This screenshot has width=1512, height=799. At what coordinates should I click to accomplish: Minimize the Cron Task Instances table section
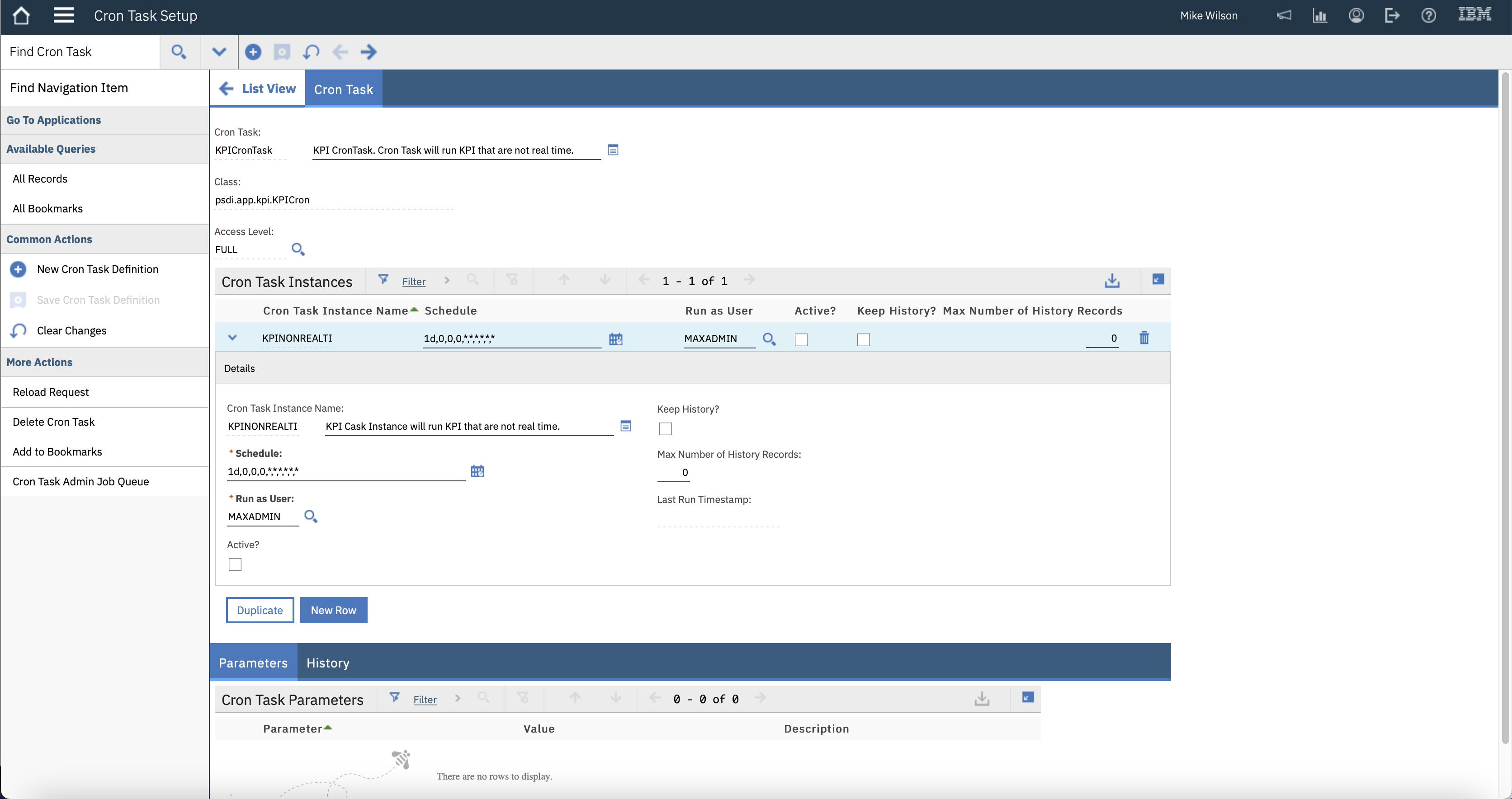(1158, 280)
